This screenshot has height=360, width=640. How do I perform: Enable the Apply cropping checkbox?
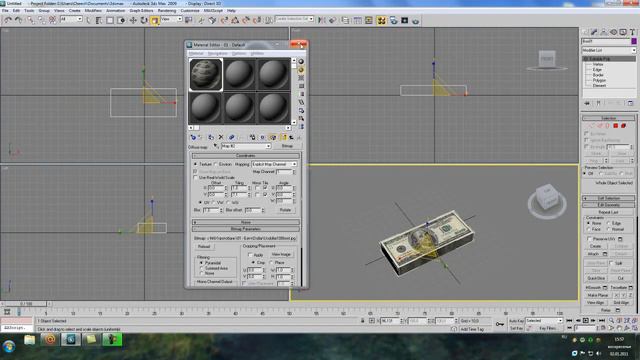point(250,255)
